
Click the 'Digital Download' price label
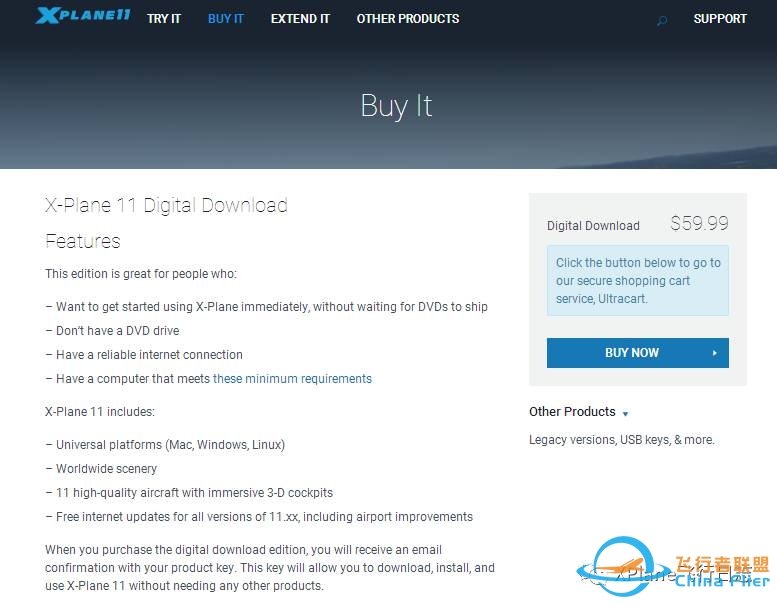(593, 226)
